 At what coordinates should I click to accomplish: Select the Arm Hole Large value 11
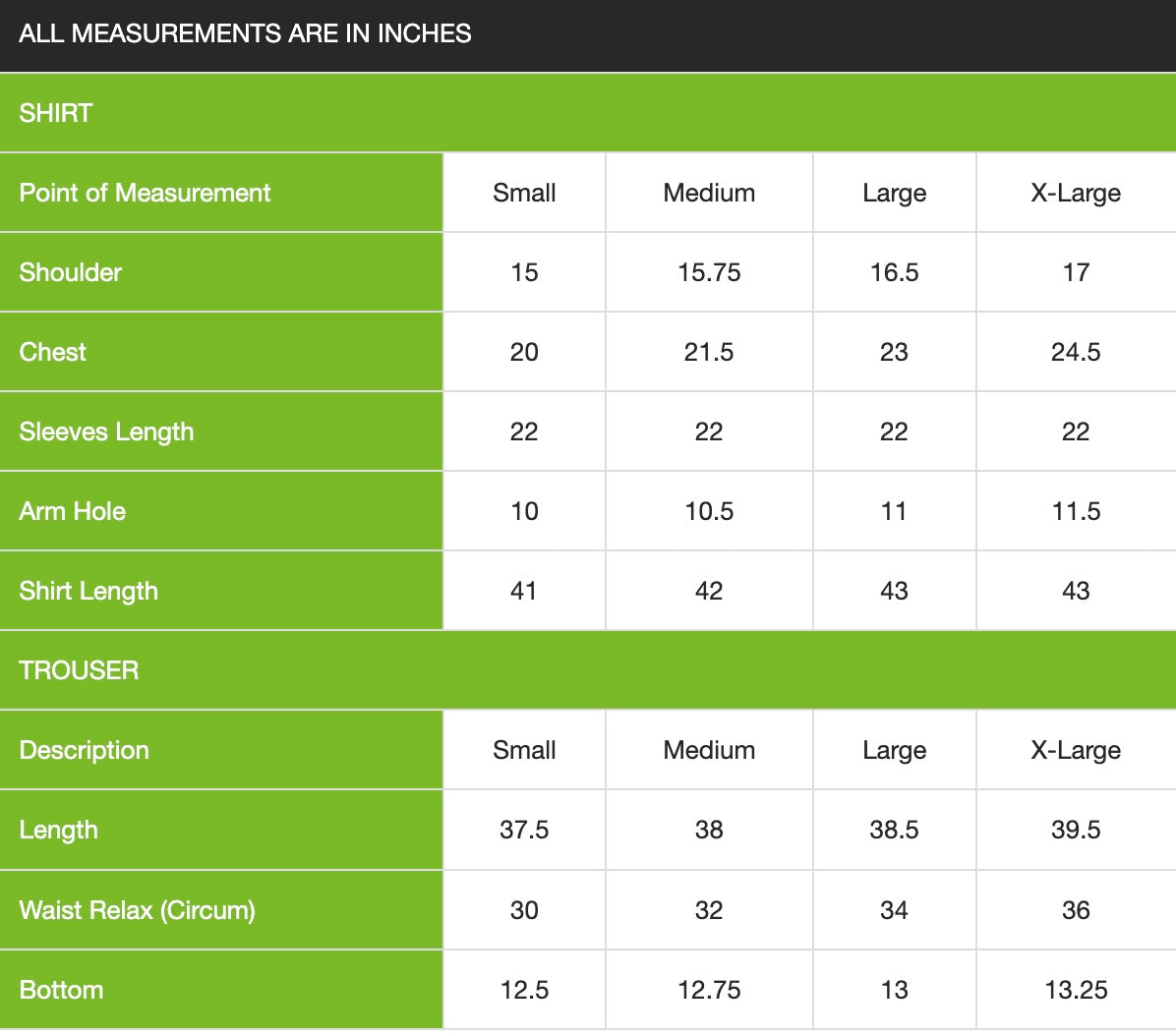coord(894,511)
